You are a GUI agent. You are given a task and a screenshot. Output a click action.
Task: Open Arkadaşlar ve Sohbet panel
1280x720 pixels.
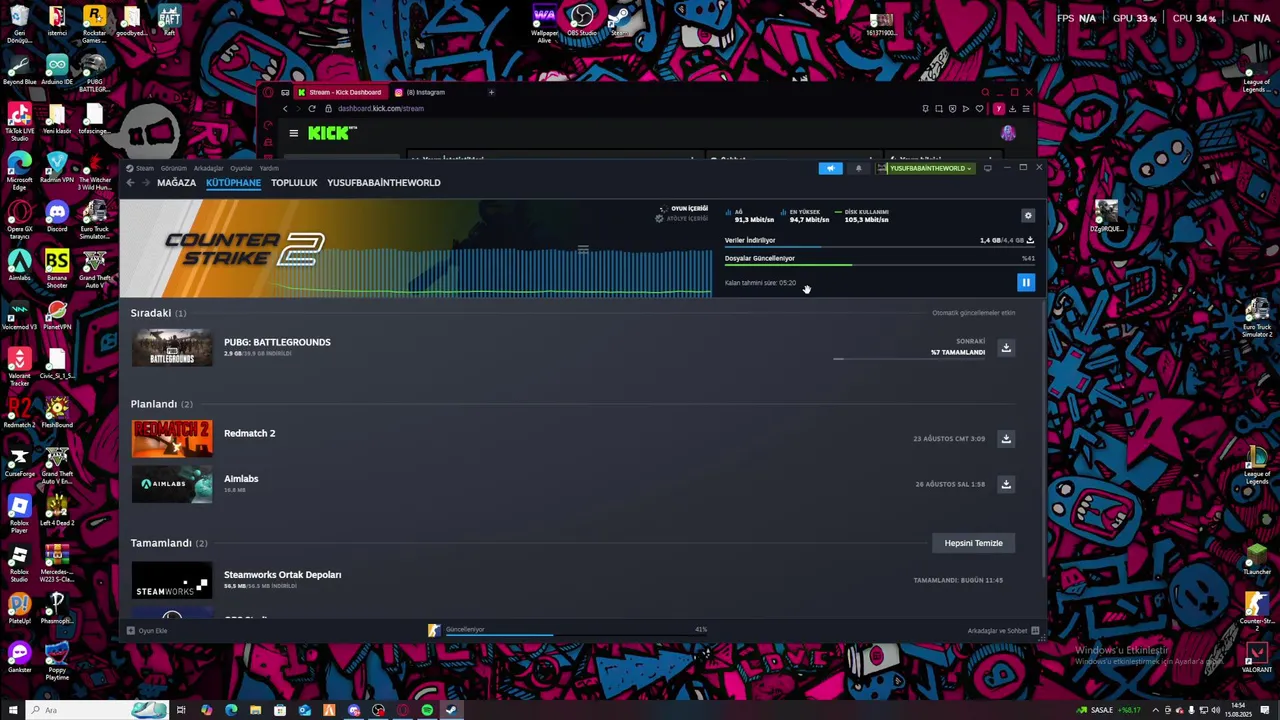click(x=1003, y=631)
